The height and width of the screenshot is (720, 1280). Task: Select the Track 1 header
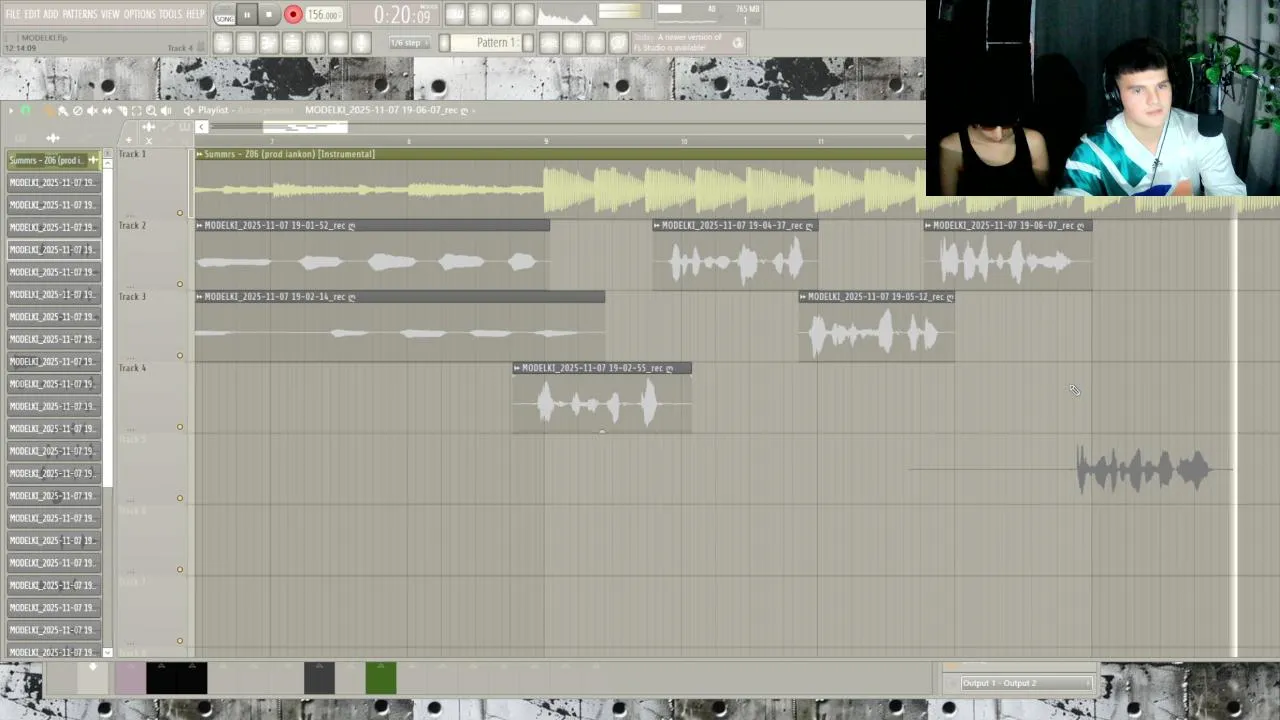coord(151,183)
